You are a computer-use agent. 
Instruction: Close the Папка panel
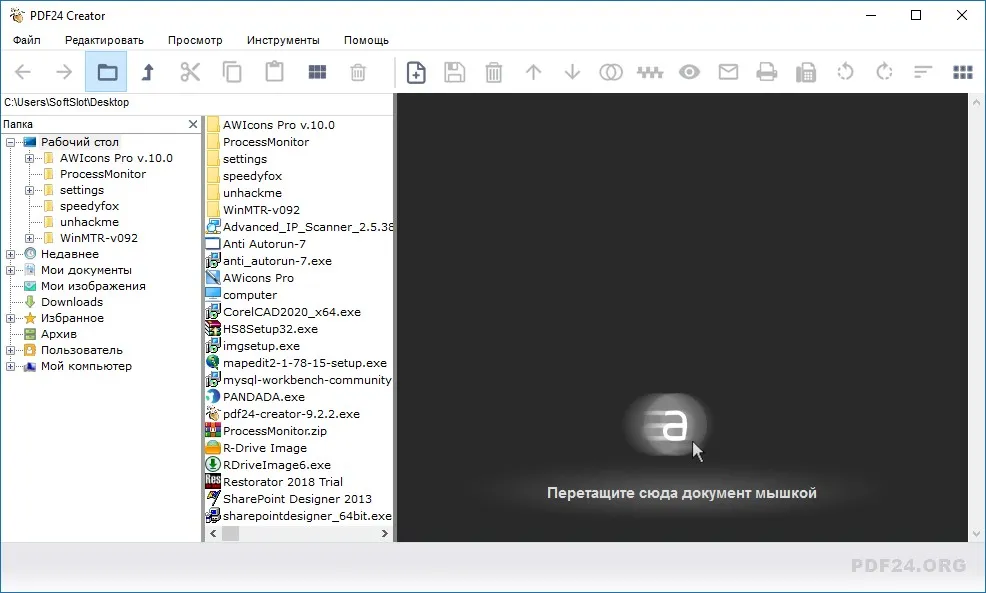(193, 125)
